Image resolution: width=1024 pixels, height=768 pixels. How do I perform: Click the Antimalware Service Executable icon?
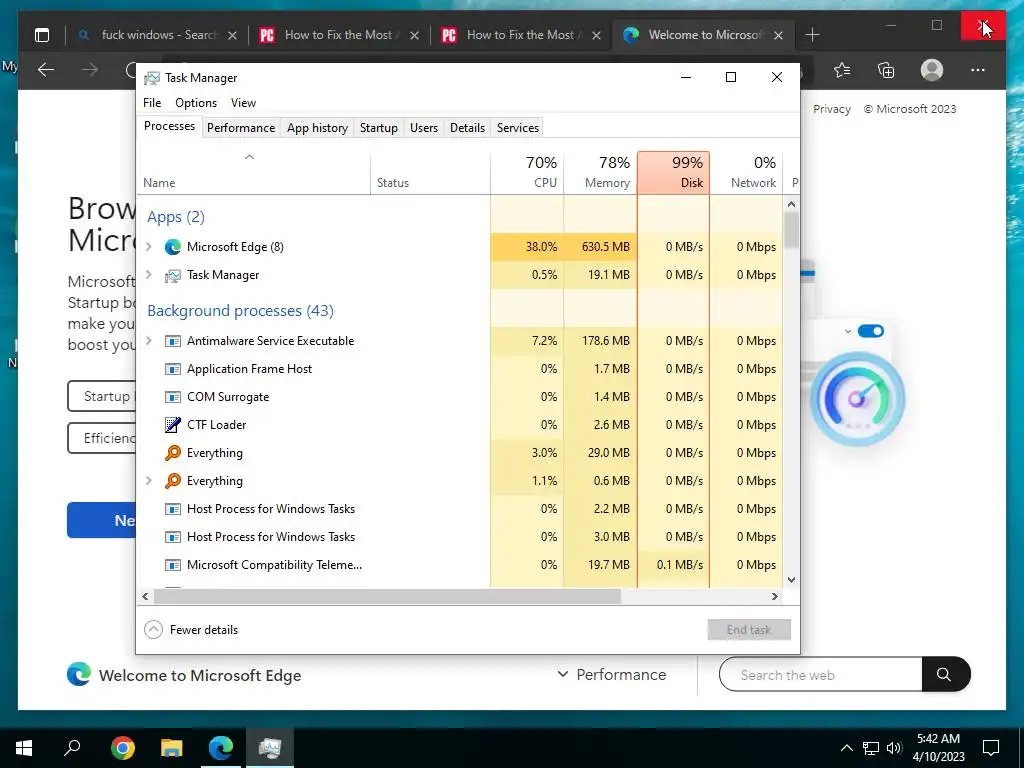[172, 341]
